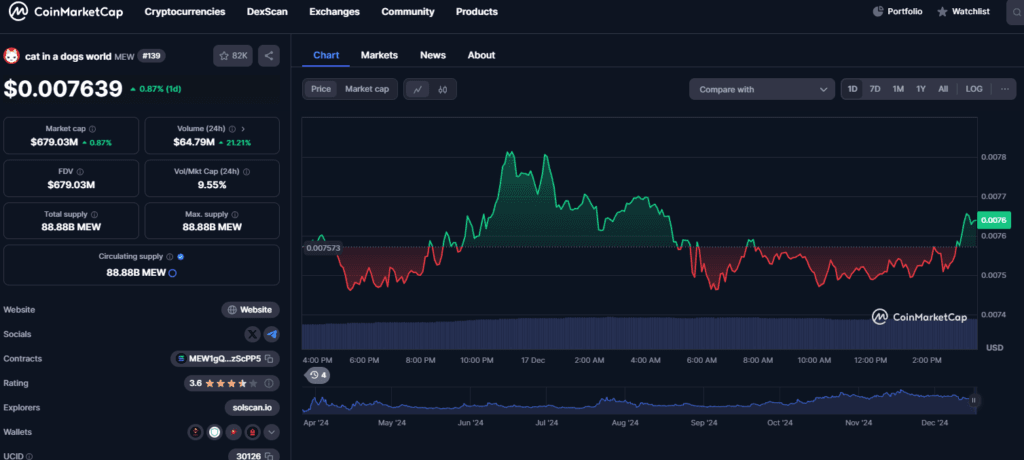Set chart range to 1D
The width and height of the screenshot is (1024, 460).
[x=853, y=90]
